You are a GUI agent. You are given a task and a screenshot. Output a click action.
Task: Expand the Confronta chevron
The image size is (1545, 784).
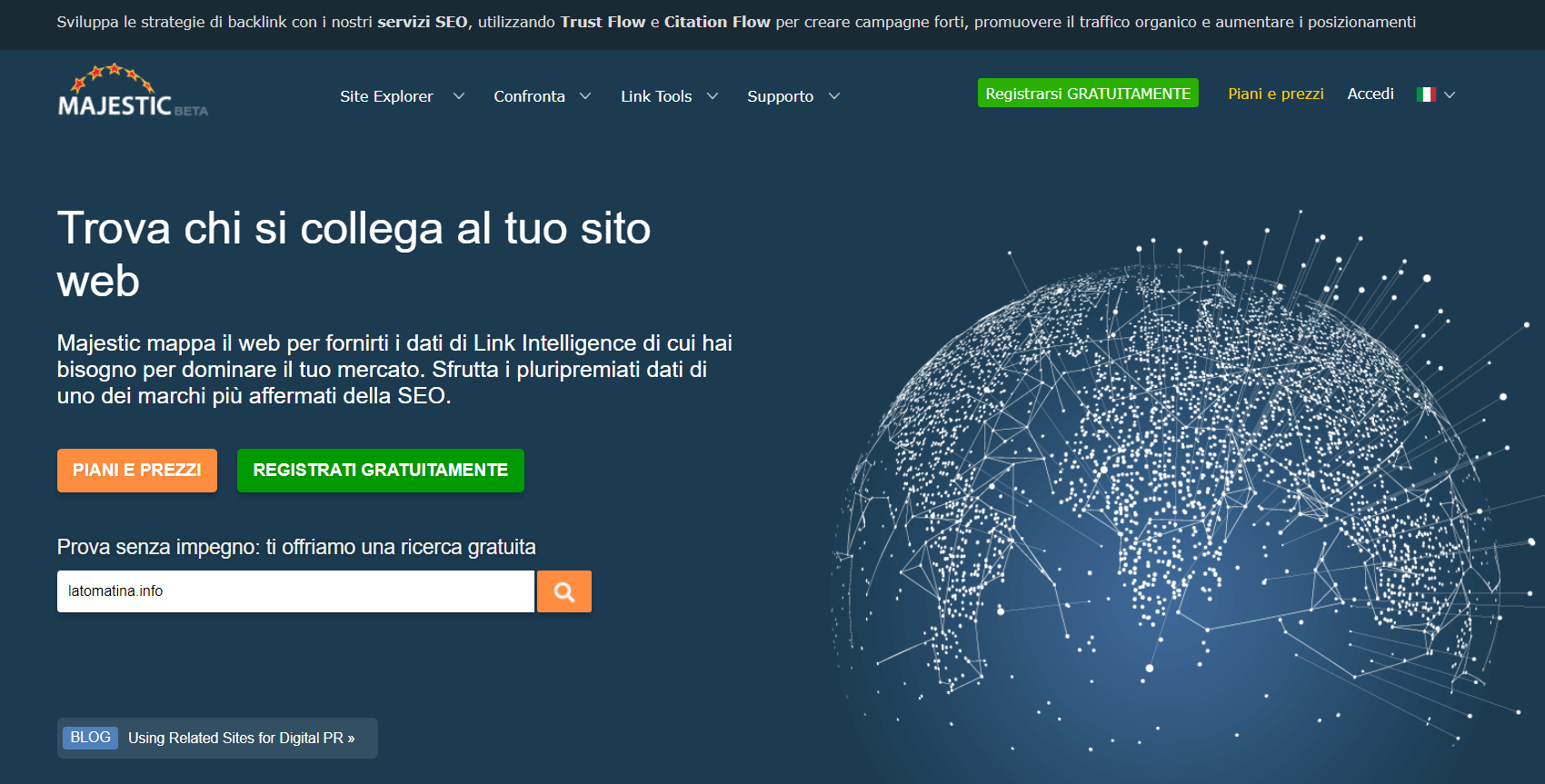pos(585,96)
